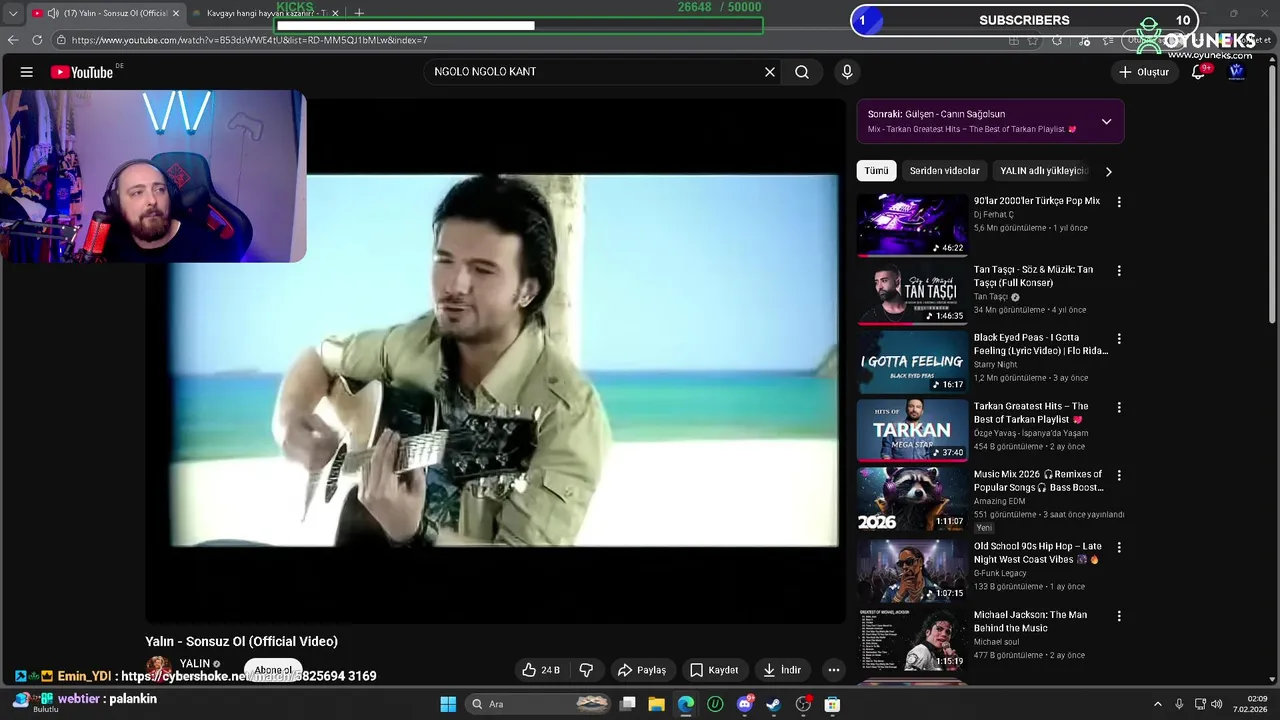Select the Seriden videolar filter chip
This screenshot has height=720, width=1280.
tap(945, 171)
